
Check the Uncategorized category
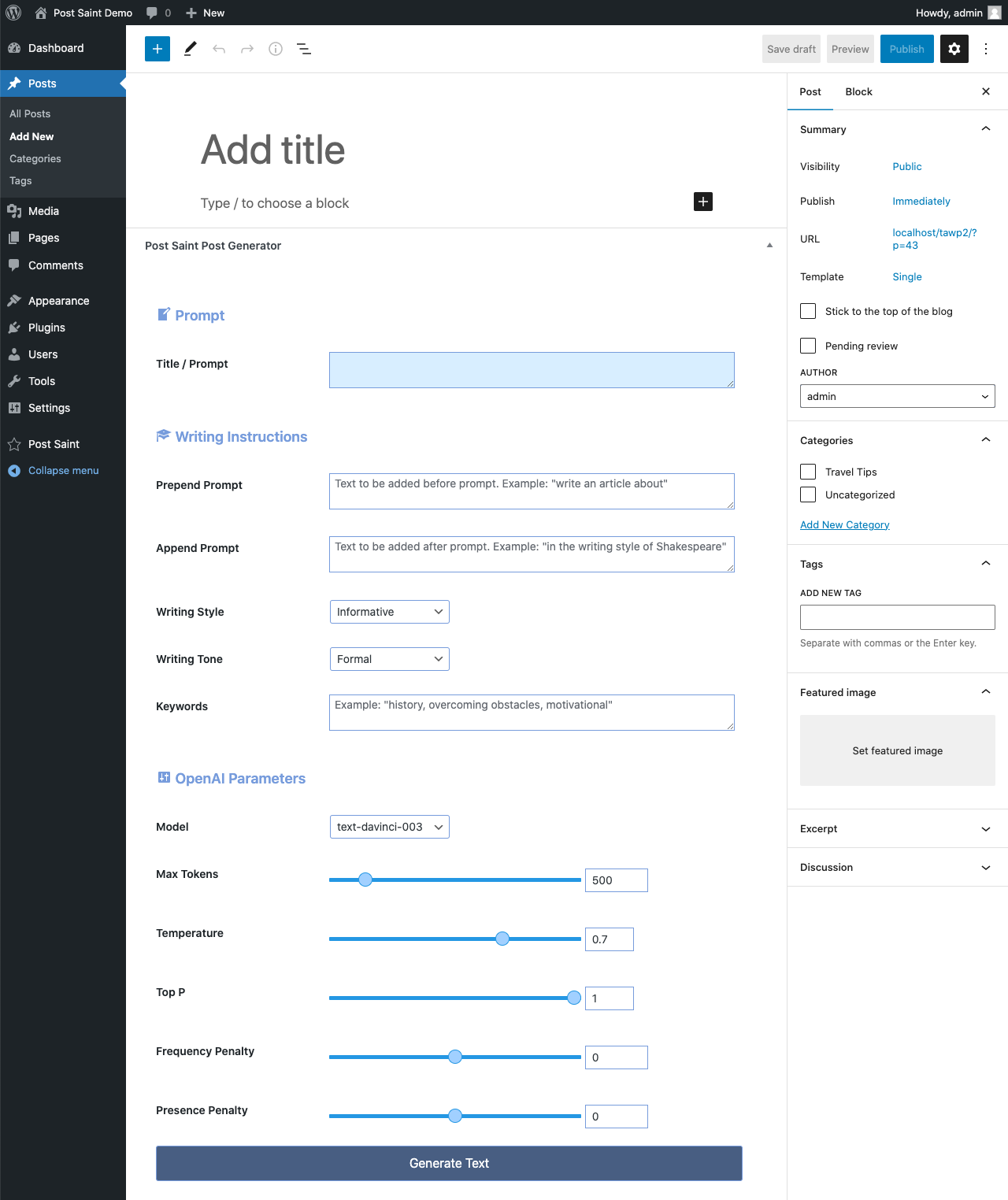tap(808, 494)
